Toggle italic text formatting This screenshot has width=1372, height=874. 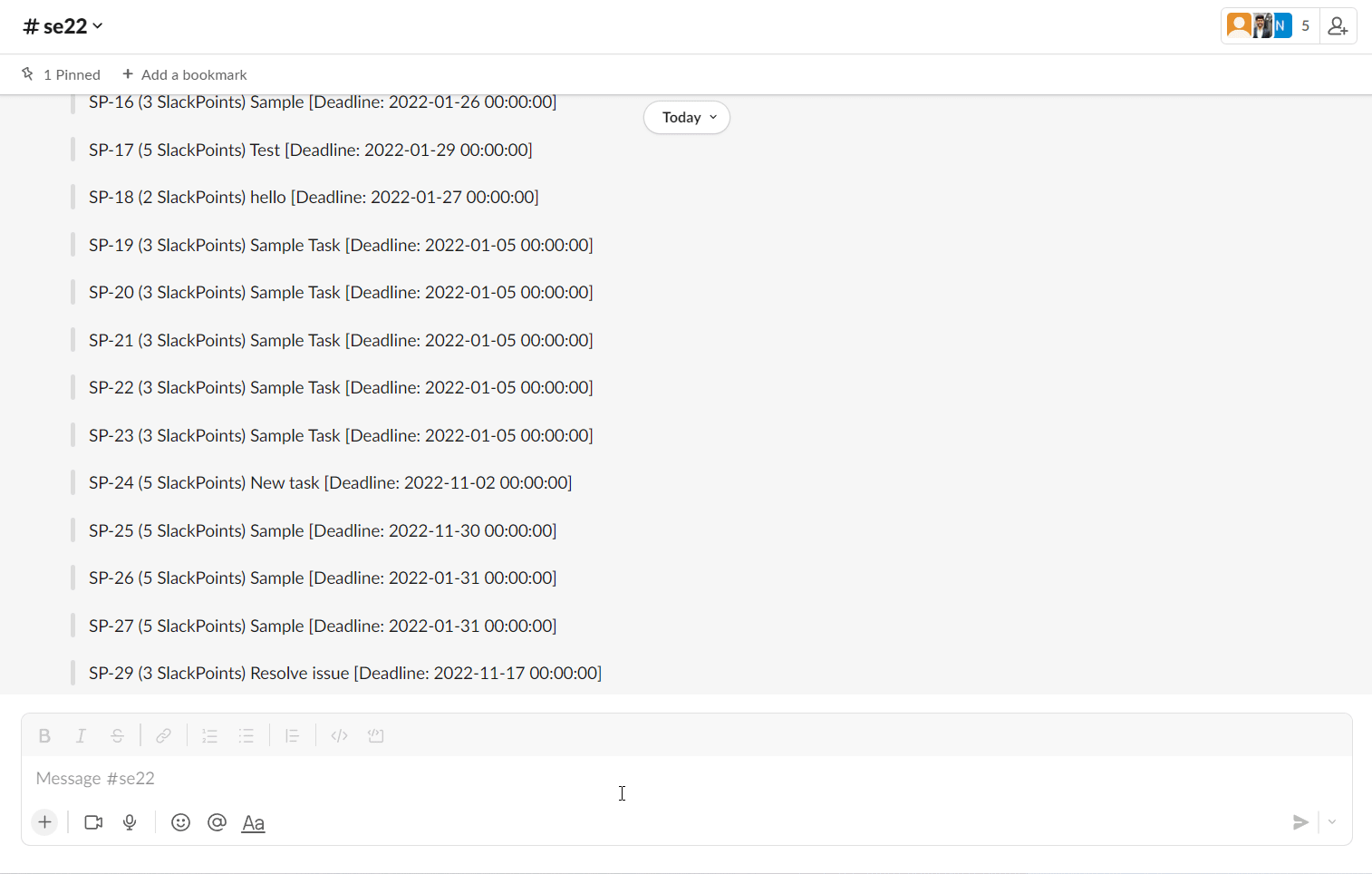pyautogui.click(x=81, y=736)
